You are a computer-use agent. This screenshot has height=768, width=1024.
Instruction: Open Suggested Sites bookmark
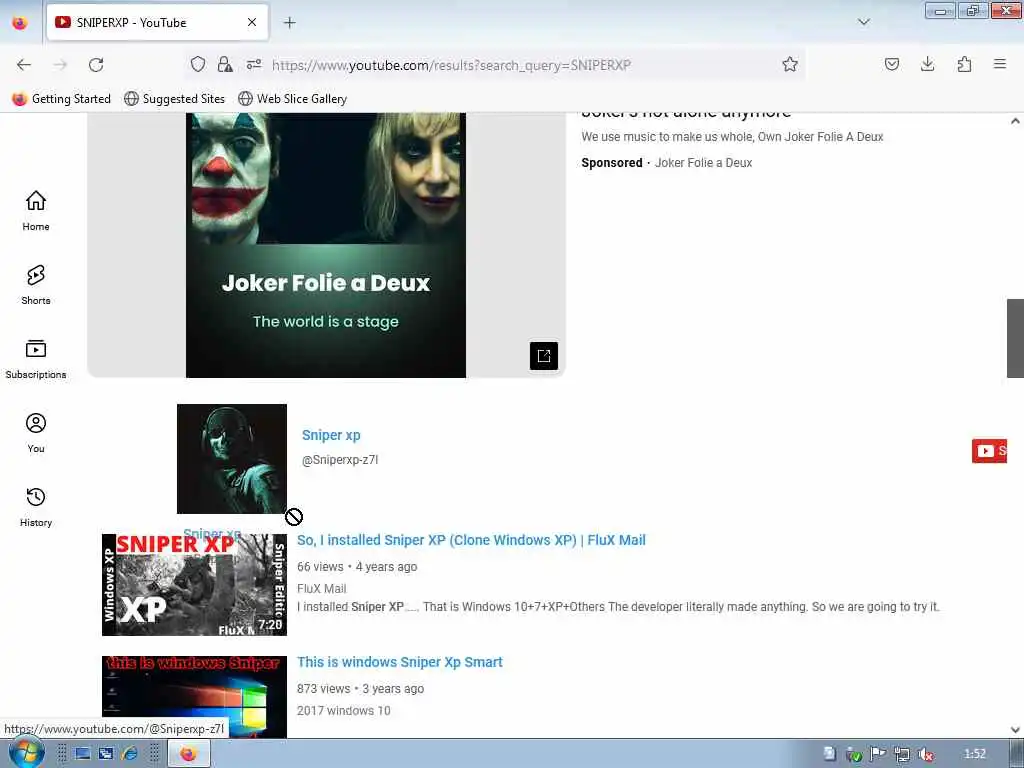(x=174, y=99)
